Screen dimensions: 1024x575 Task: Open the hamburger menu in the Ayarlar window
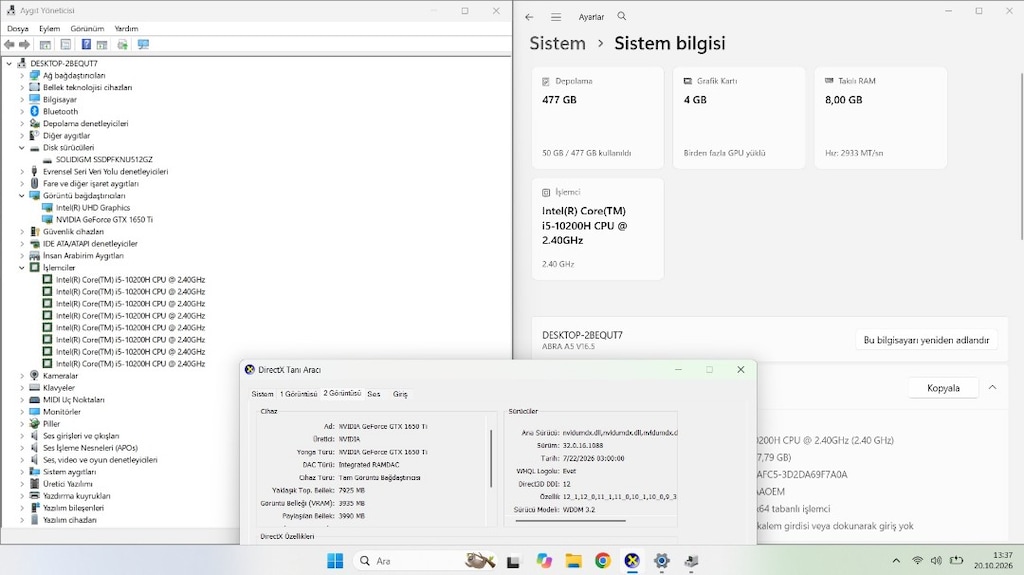tap(556, 17)
